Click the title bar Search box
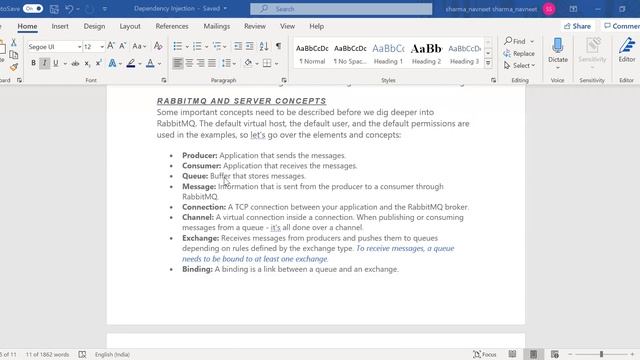The width and height of the screenshot is (640, 360). (x=341, y=9)
